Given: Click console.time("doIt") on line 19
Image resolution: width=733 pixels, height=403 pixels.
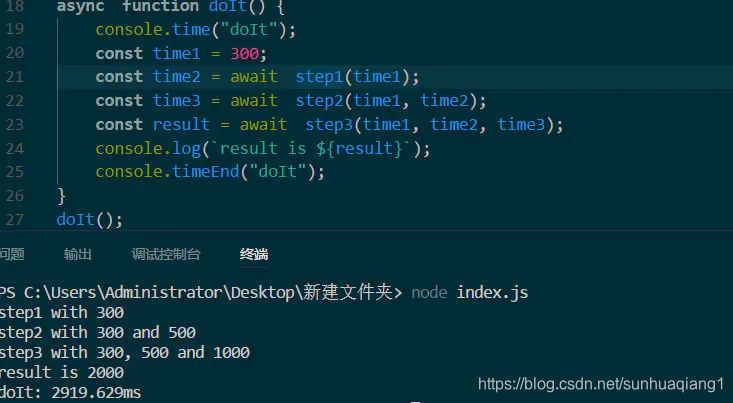Looking at the screenshot, I should click(195, 29).
